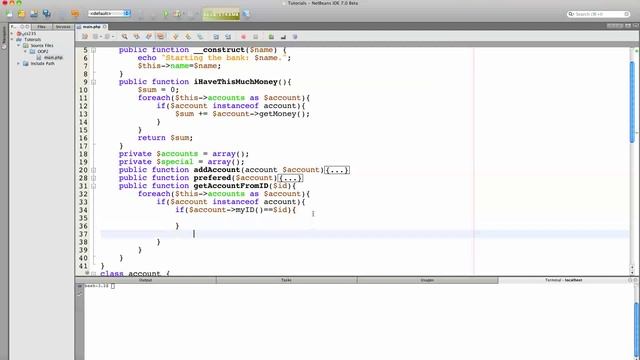Run the project with the green arrow
Image resolution: width=640 pixels, height=360 pixels.
tap(166, 14)
